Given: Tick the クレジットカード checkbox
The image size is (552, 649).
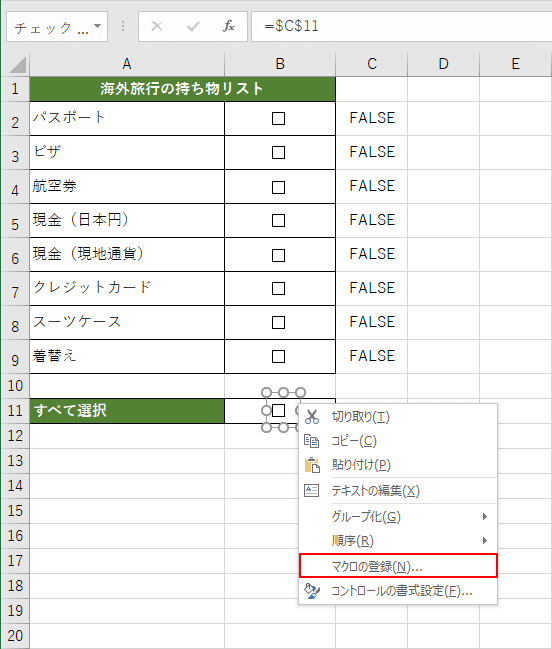Looking at the screenshot, I should (x=278, y=288).
